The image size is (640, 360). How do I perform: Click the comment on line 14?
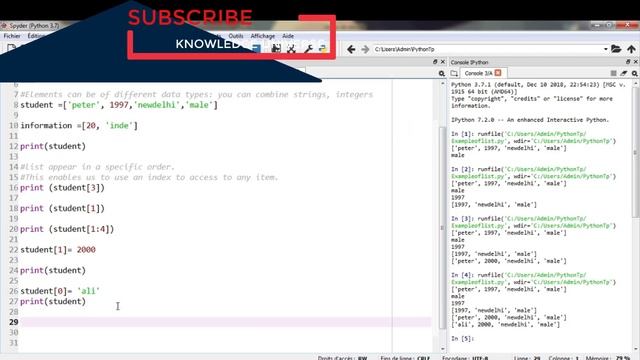tap(97, 167)
